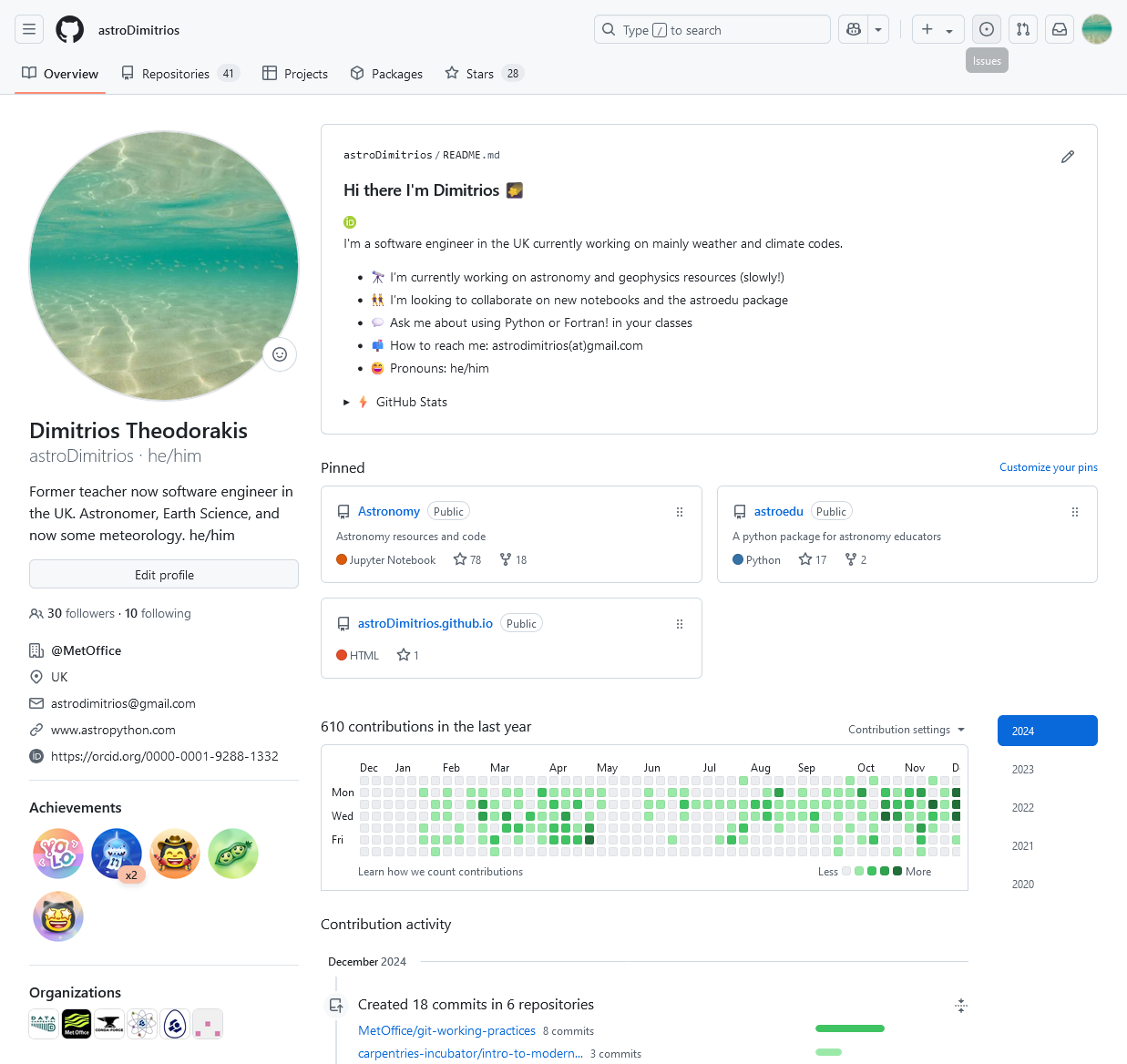Open the create new (+) dropdown
The width and height of the screenshot is (1127, 1064).
pyautogui.click(x=937, y=29)
